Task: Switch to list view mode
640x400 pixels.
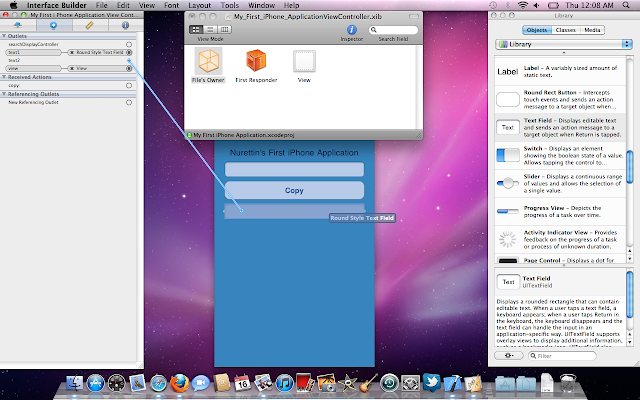Action: click(x=210, y=29)
